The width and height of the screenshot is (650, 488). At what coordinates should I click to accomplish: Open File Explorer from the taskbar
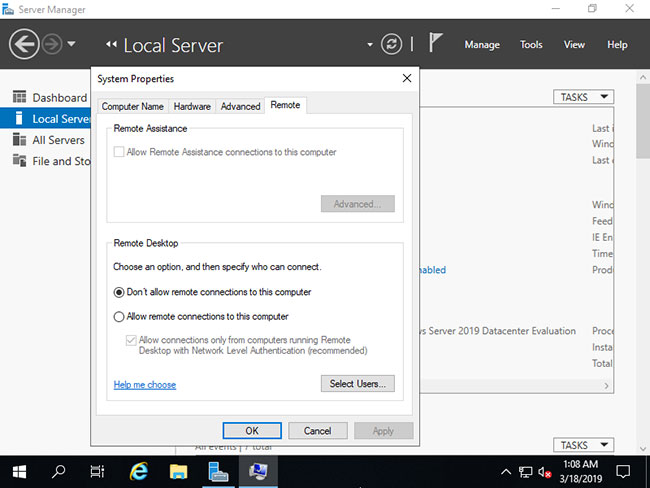[179, 471]
